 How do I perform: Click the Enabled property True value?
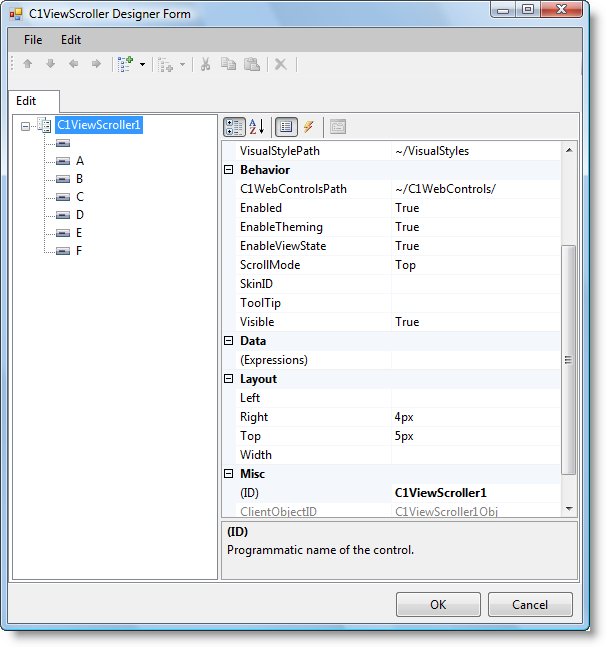476,208
